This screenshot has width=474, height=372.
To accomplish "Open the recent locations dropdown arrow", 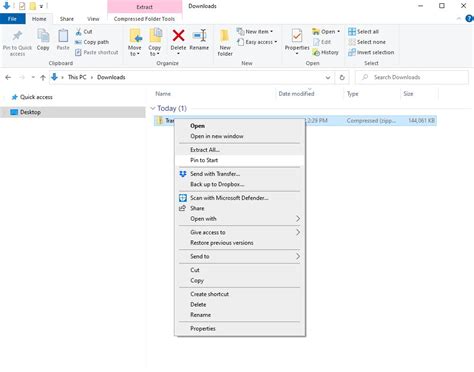I will pos(33,77).
